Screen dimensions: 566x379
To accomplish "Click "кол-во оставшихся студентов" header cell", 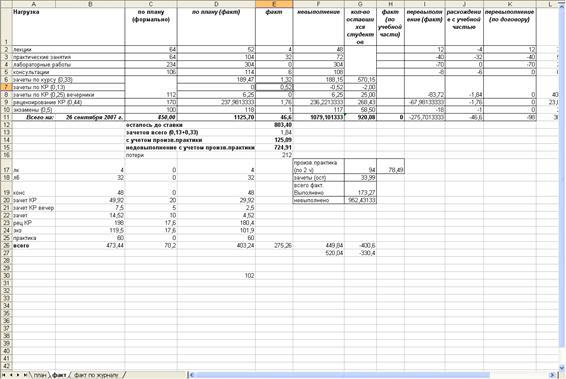I will pos(360,27).
